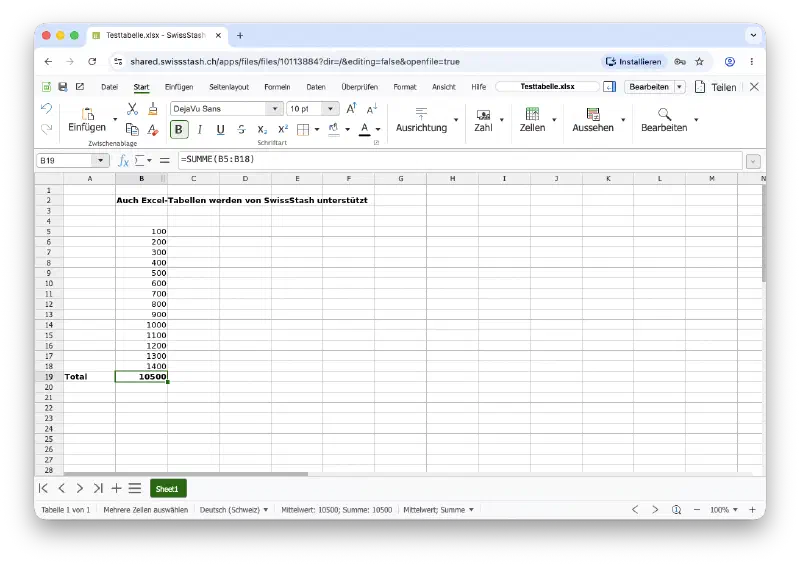The image size is (800, 565).
Task: Click the Einfügen paste icon
Action: tap(87, 119)
